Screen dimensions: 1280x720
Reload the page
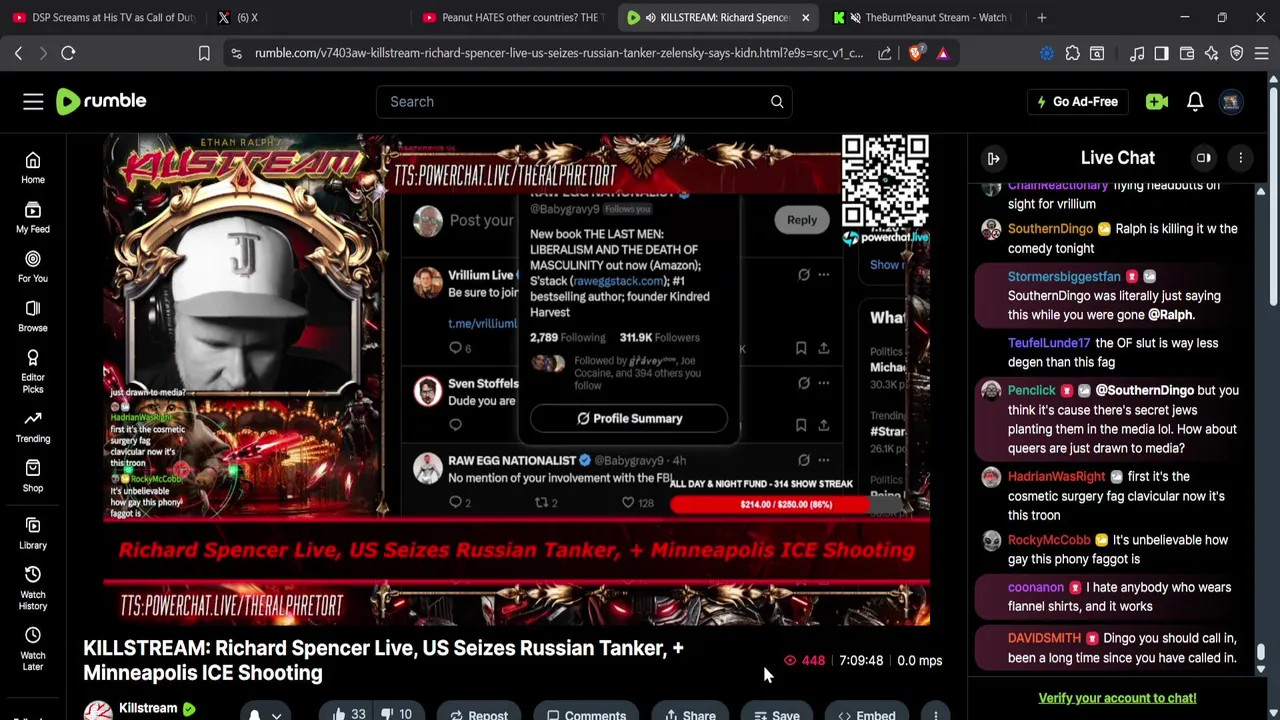coord(68,53)
